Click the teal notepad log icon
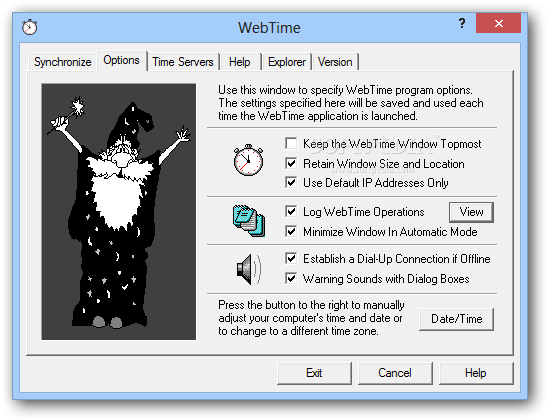 (249, 221)
